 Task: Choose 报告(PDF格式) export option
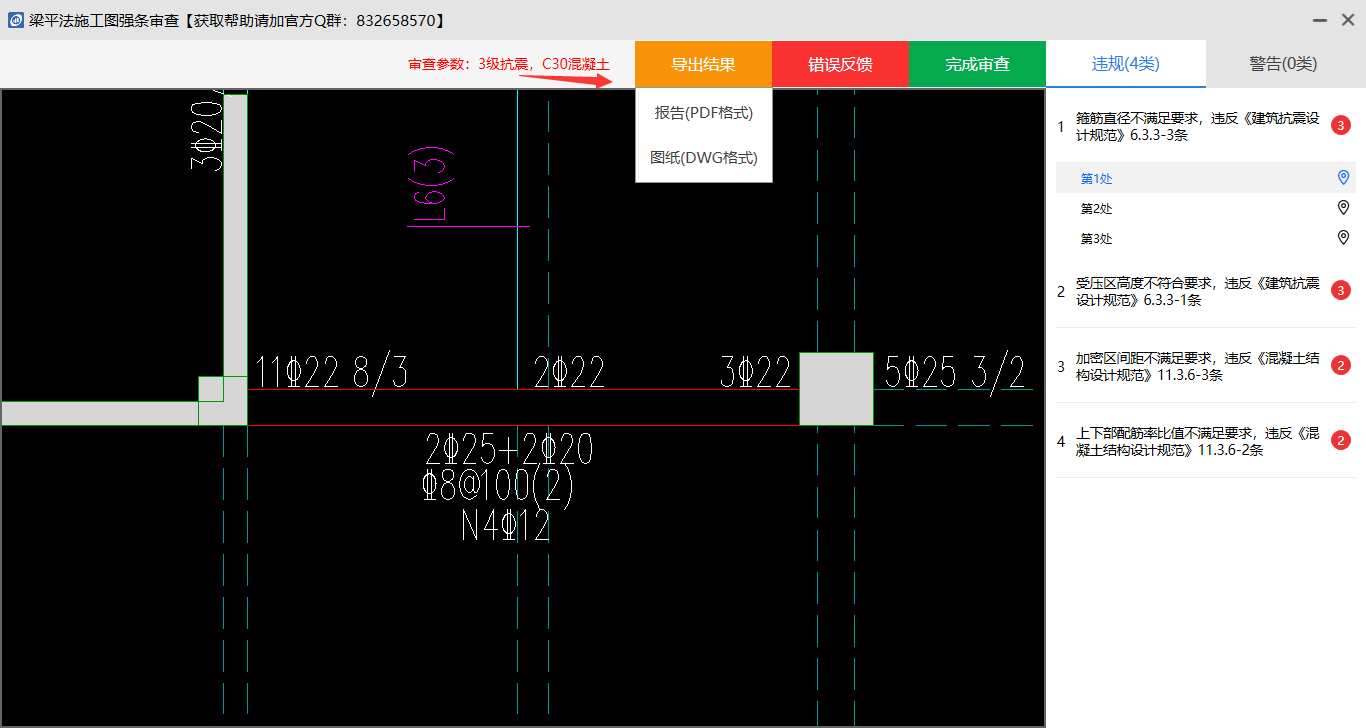click(703, 113)
